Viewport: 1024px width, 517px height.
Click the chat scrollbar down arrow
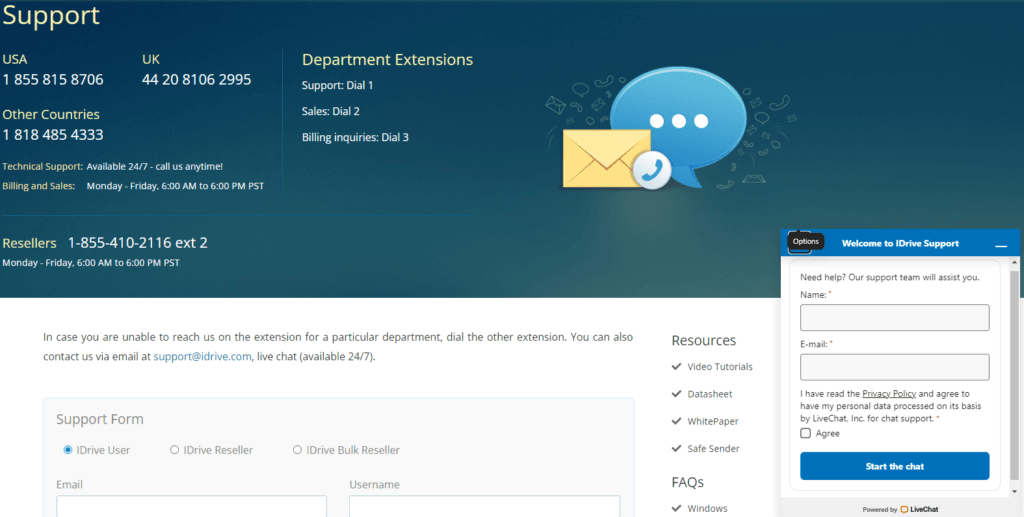(1014, 492)
